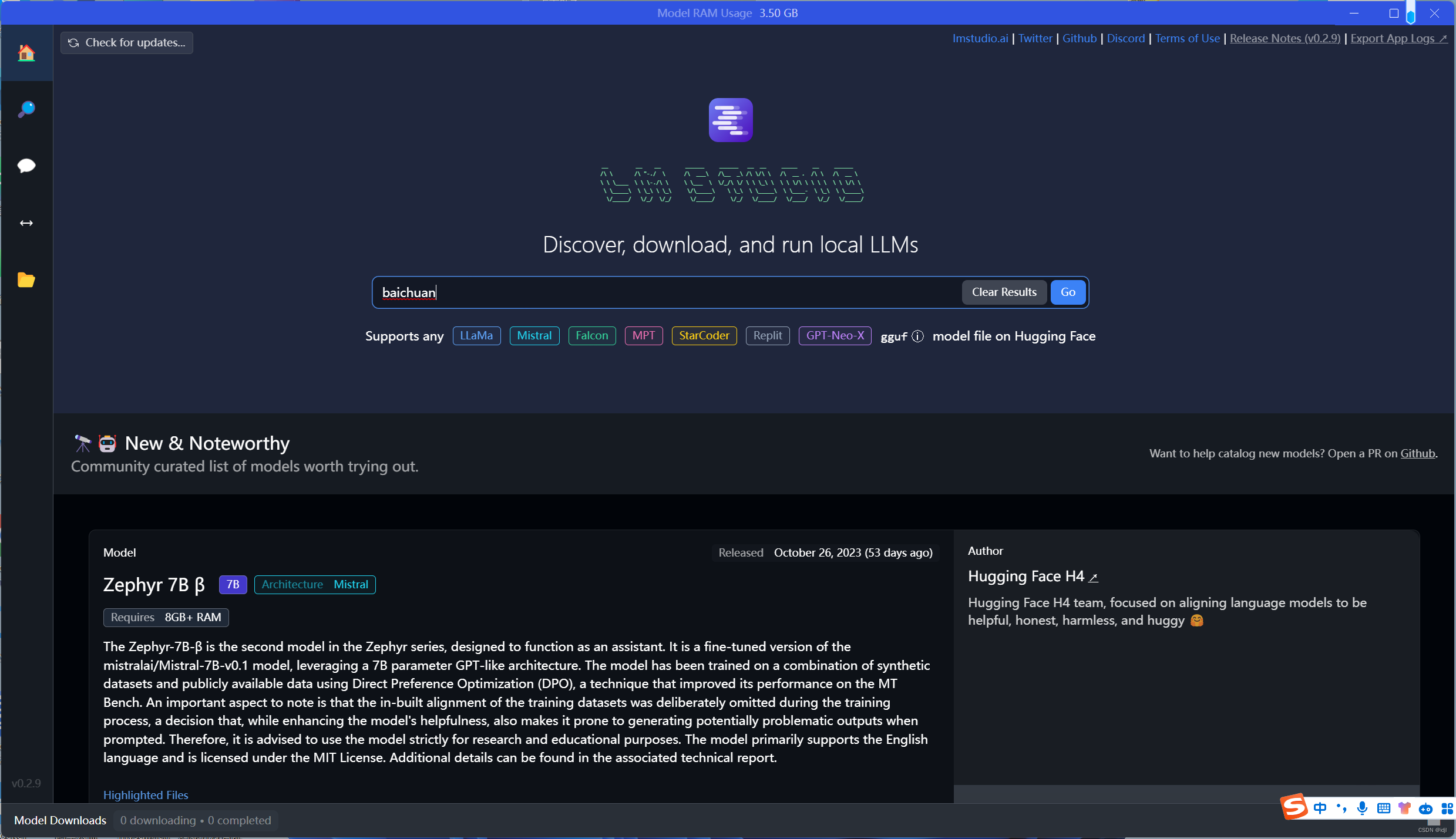Open the IME skin shirt icon
Screen dimensions: 1456x839
[1404, 808]
